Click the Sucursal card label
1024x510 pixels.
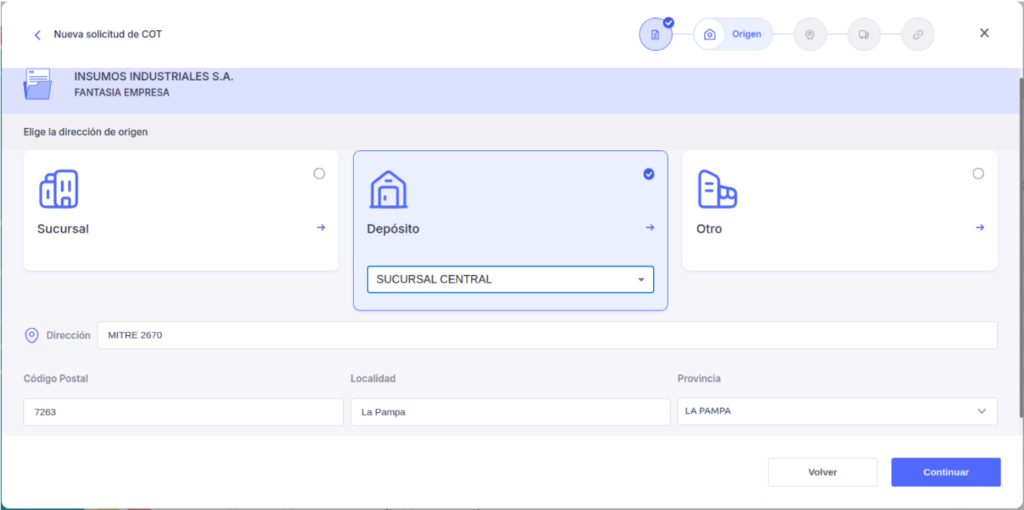click(63, 229)
